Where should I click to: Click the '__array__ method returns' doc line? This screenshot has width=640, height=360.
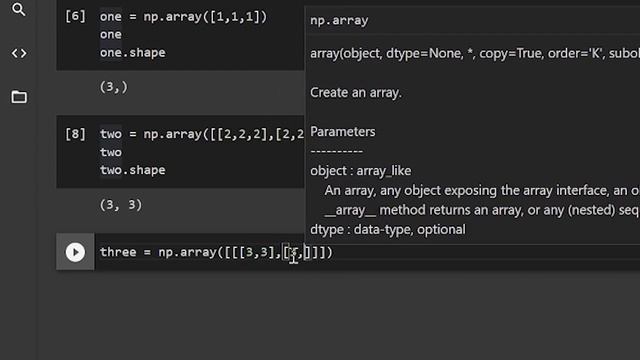pos(482,210)
